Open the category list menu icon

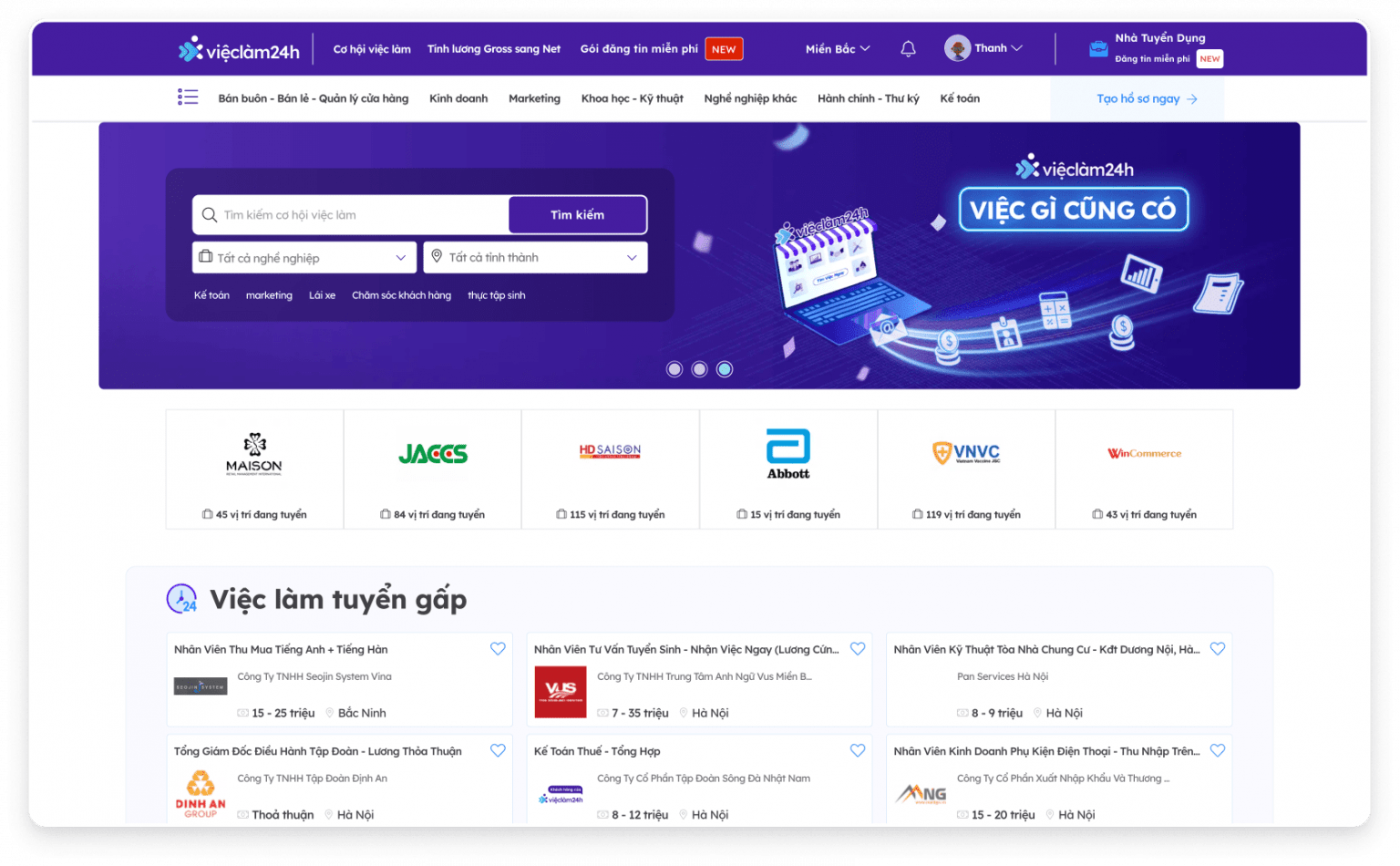pyautogui.click(x=188, y=98)
